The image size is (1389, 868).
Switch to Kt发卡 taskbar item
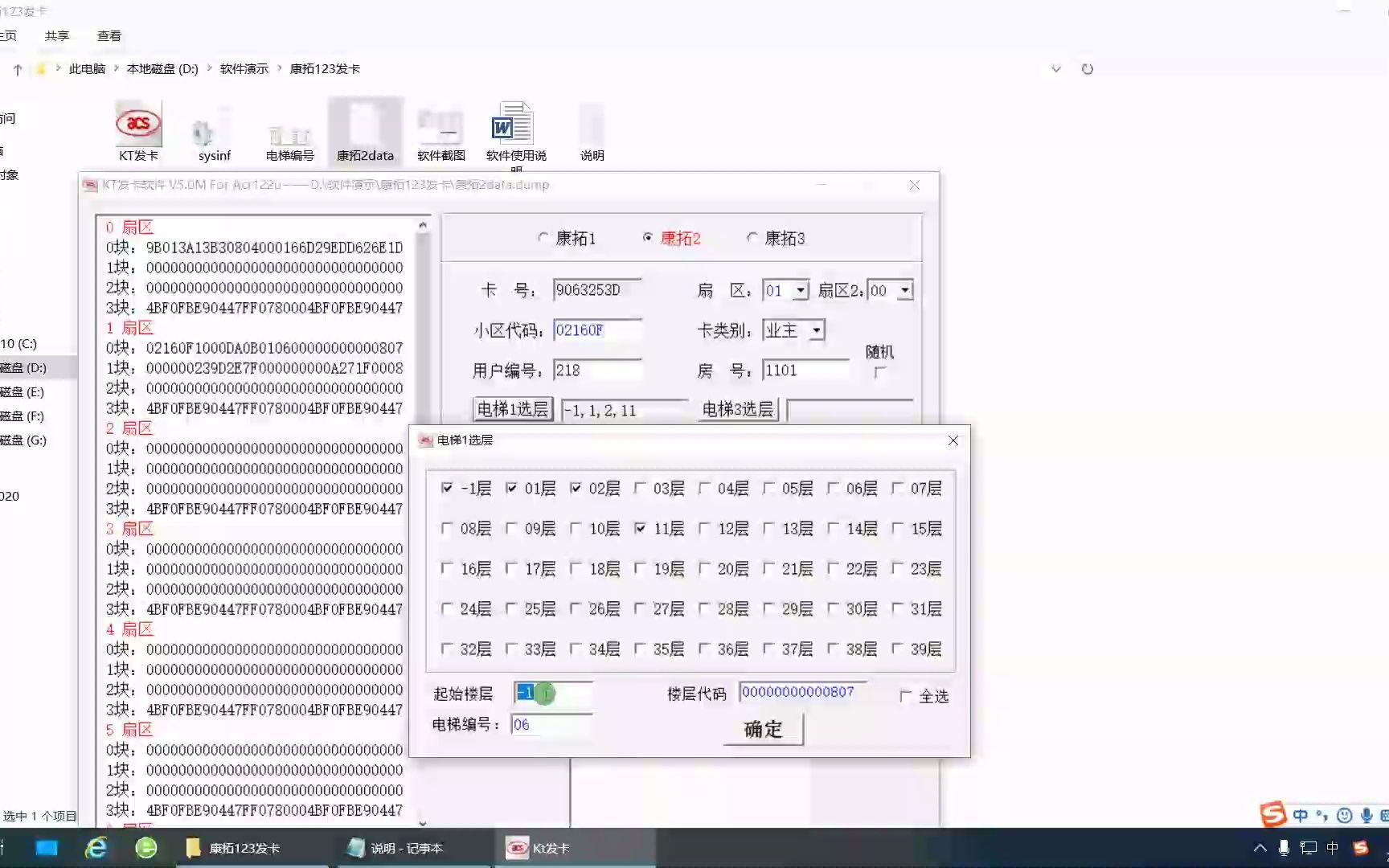coord(573,848)
